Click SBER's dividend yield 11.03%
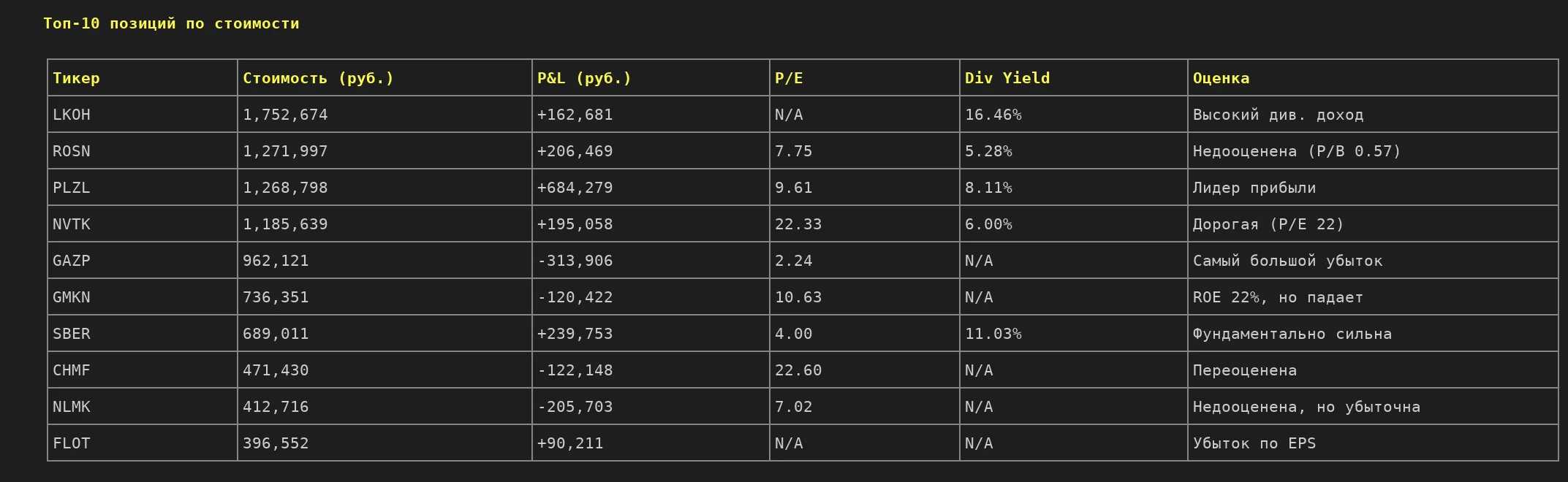The width and height of the screenshot is (1568, 482). click(x=993, y=334)
